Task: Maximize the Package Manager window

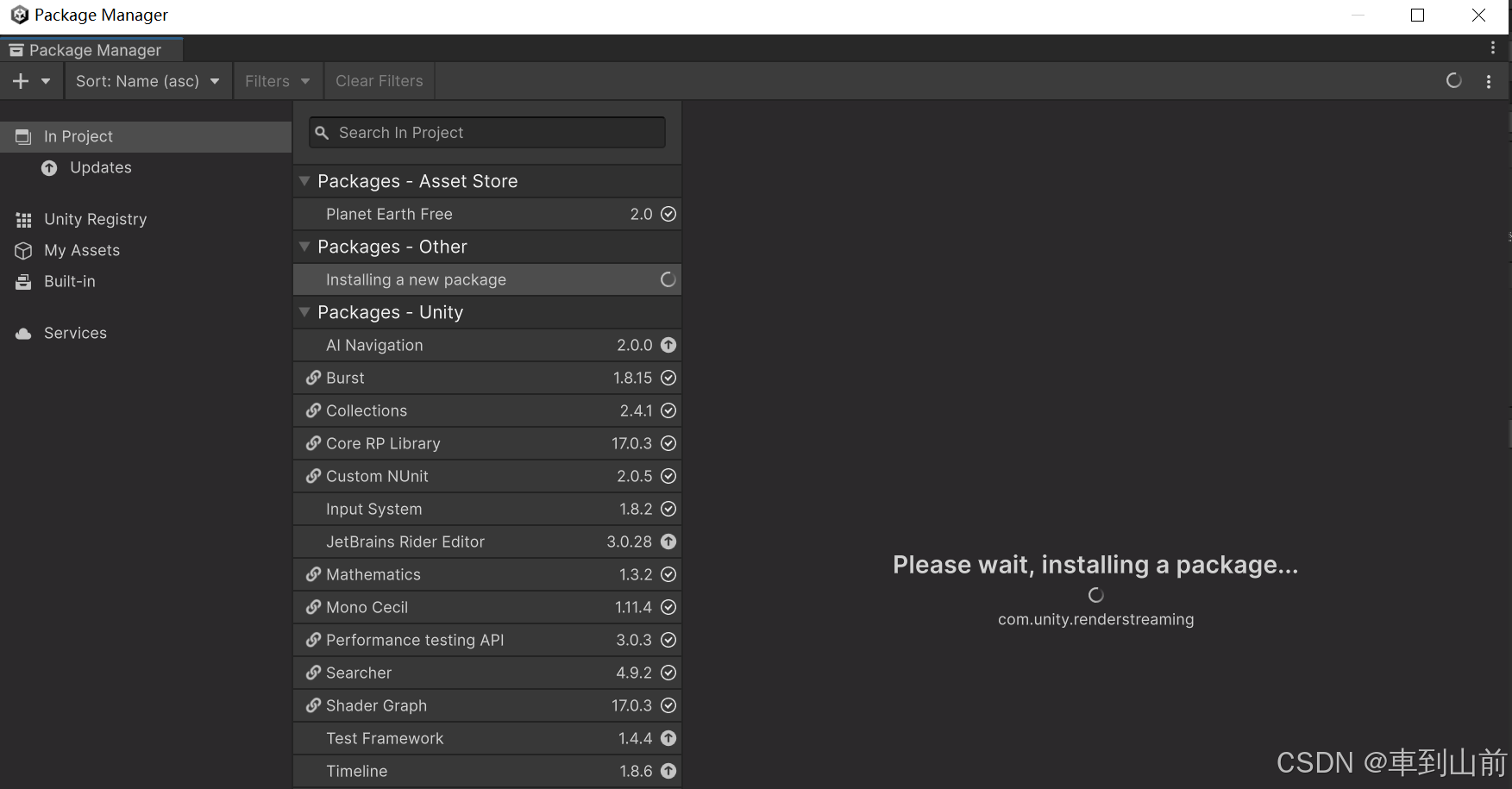Action: pos(1417,16)
